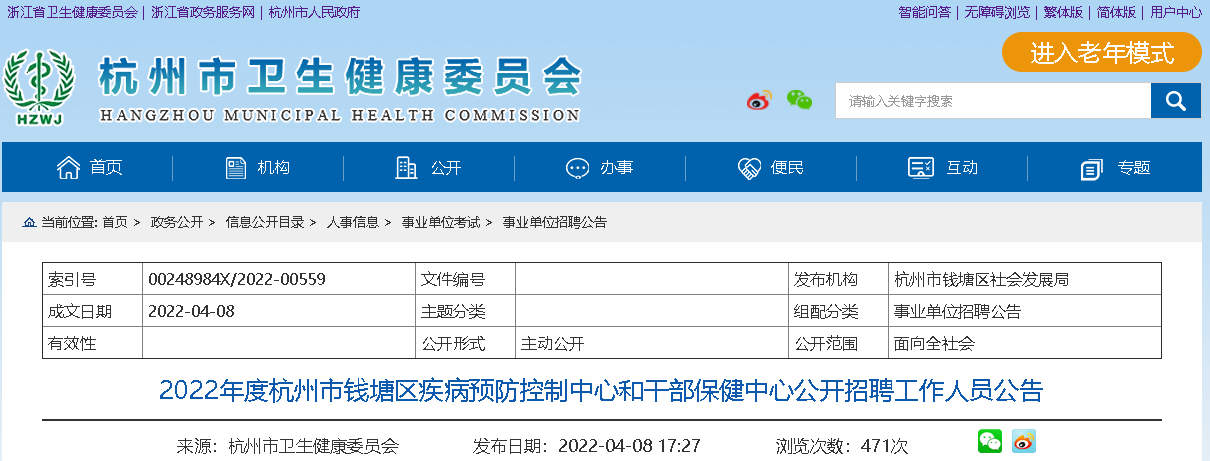Go to 信息公开目录 in breadcrumb
Image resolution: width=1210 pixels, height=461 pixels.
(265, 222)
